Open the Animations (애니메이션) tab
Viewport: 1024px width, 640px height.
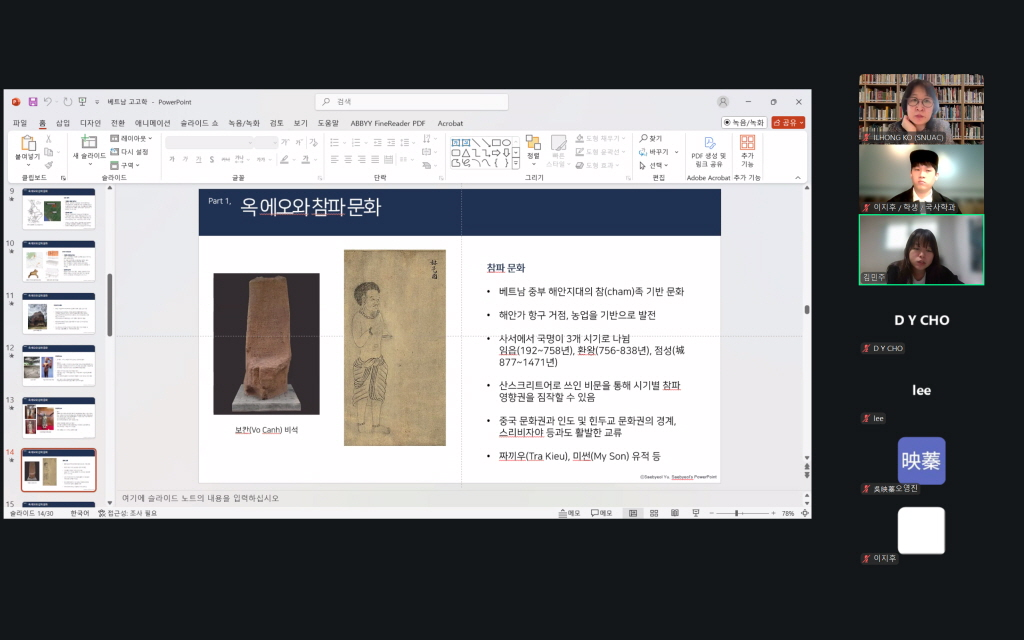pyautogui.click(x=152, y=123)
